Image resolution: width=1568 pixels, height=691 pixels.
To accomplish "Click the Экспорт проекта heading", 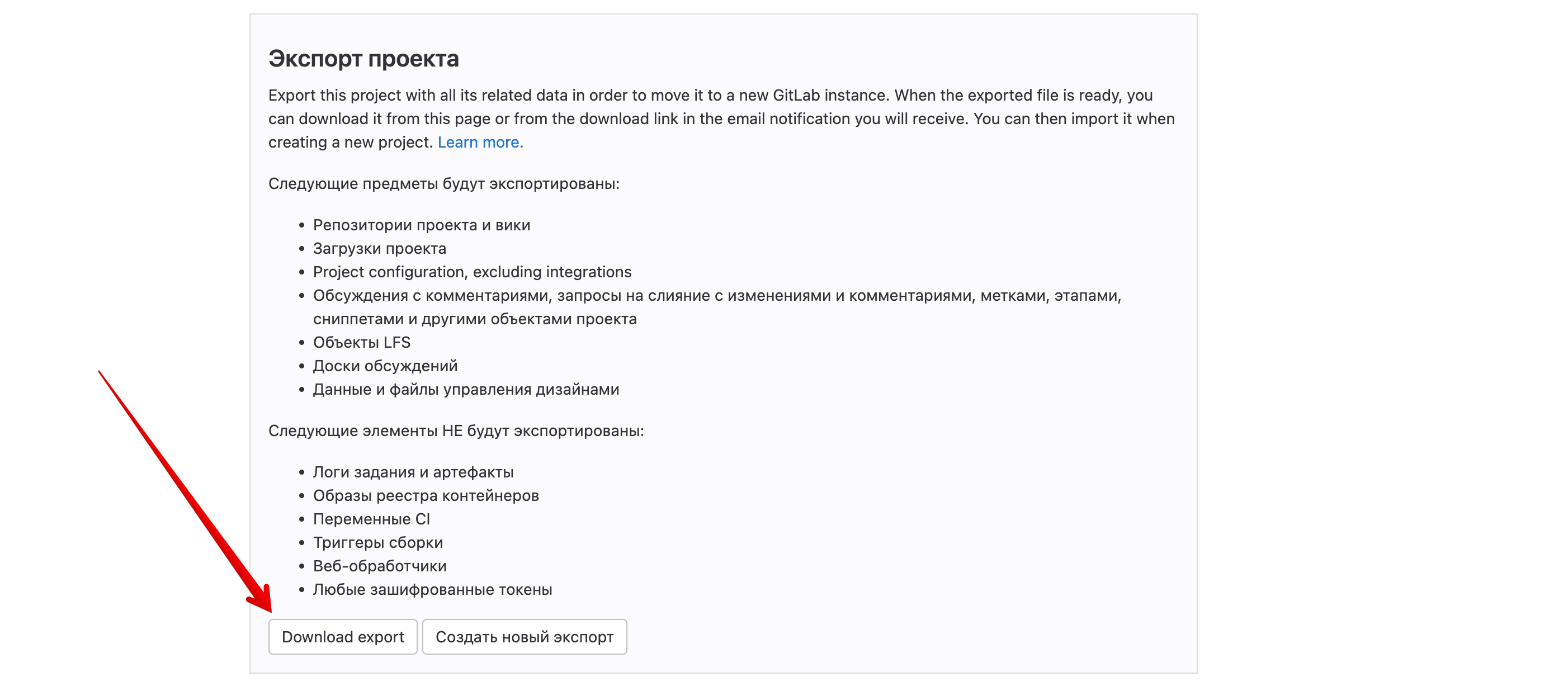I will 363,59.
